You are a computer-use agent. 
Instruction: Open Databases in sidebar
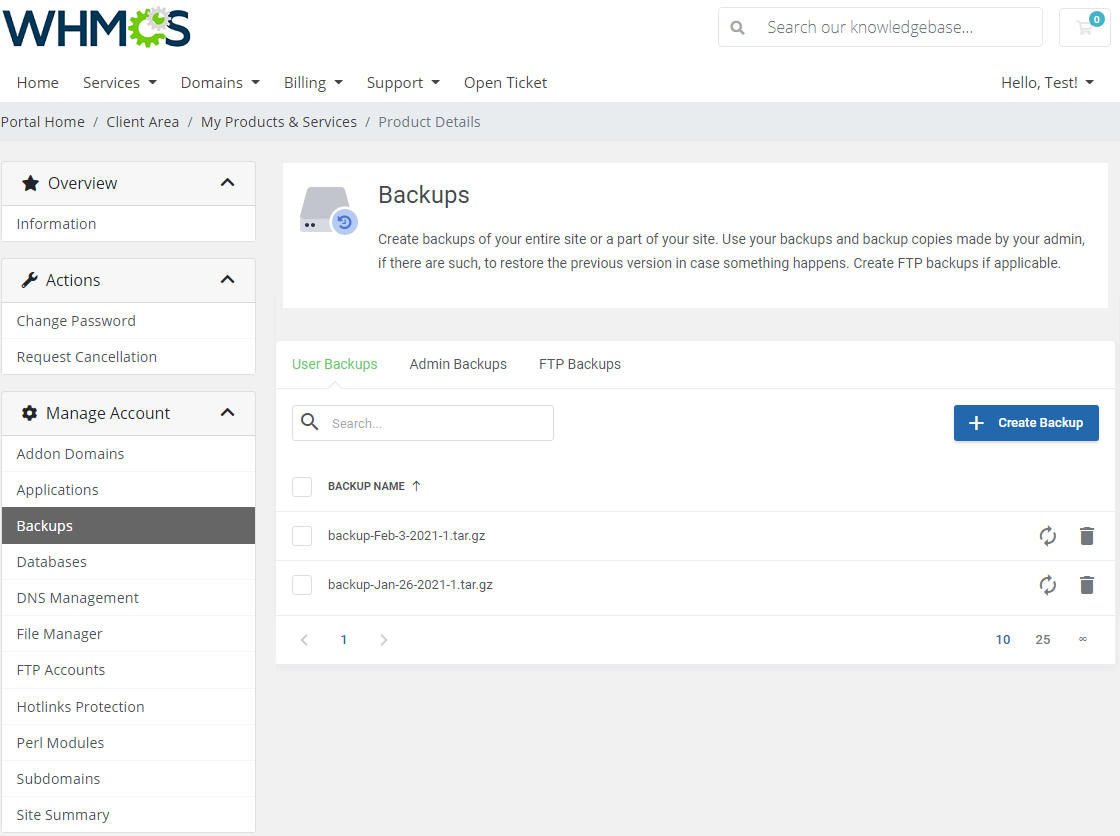point(129,562)
